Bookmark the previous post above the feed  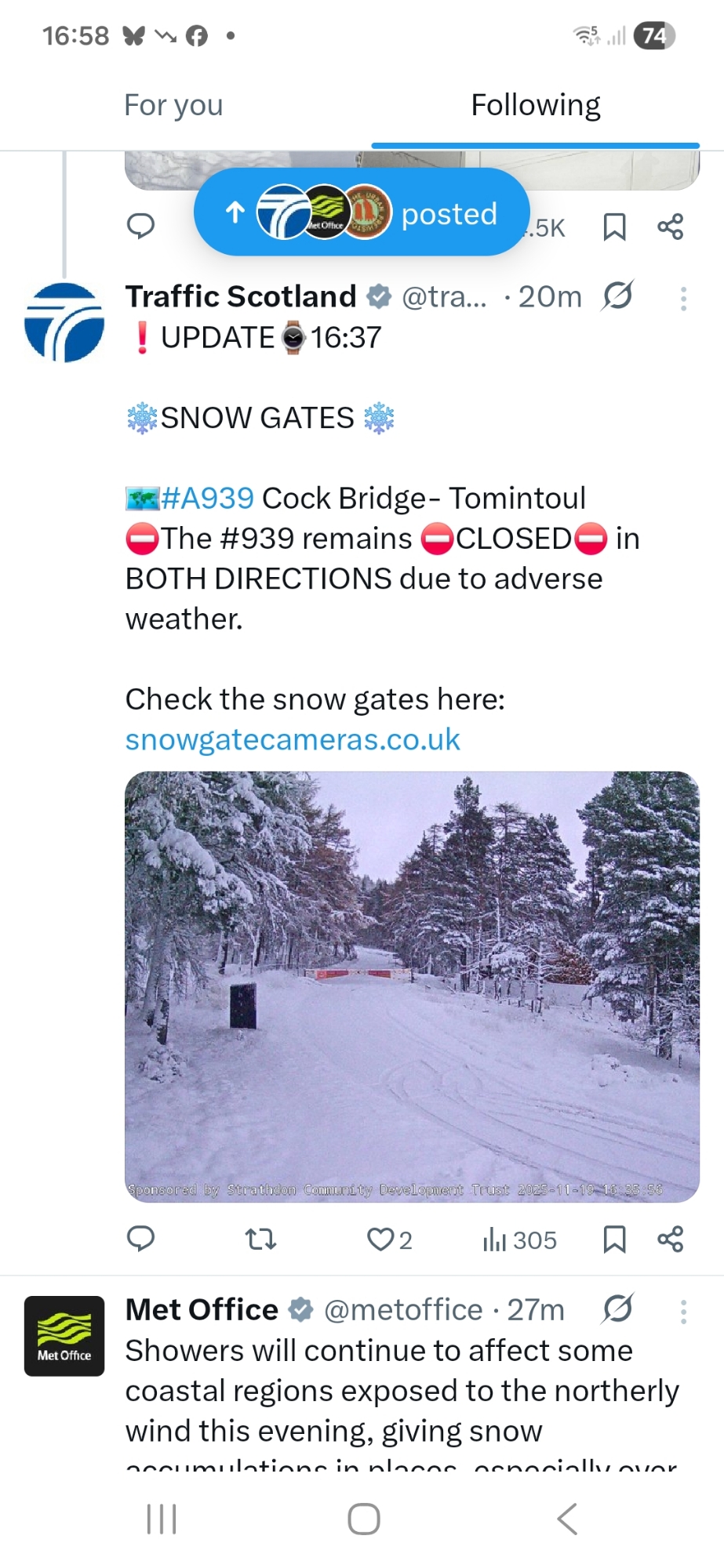click(614, 227)
